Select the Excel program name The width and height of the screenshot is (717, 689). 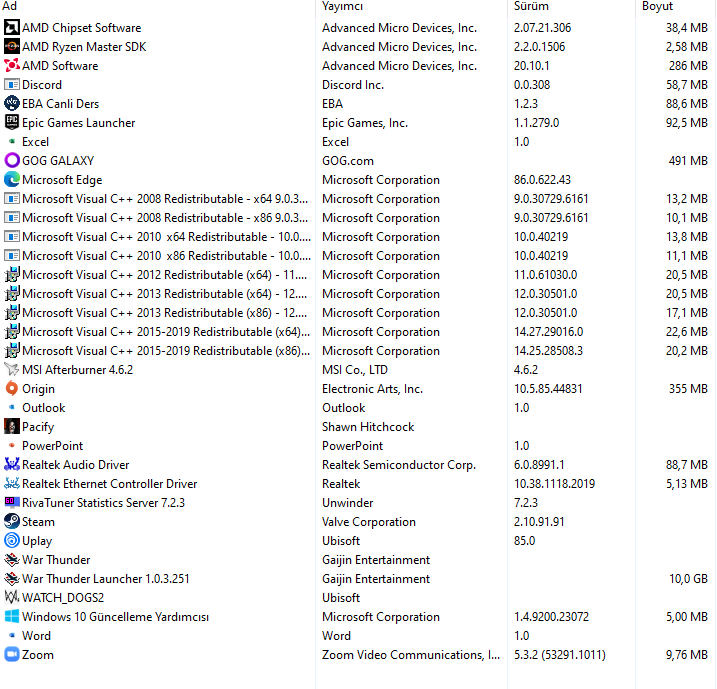click(x=35, y=142)
